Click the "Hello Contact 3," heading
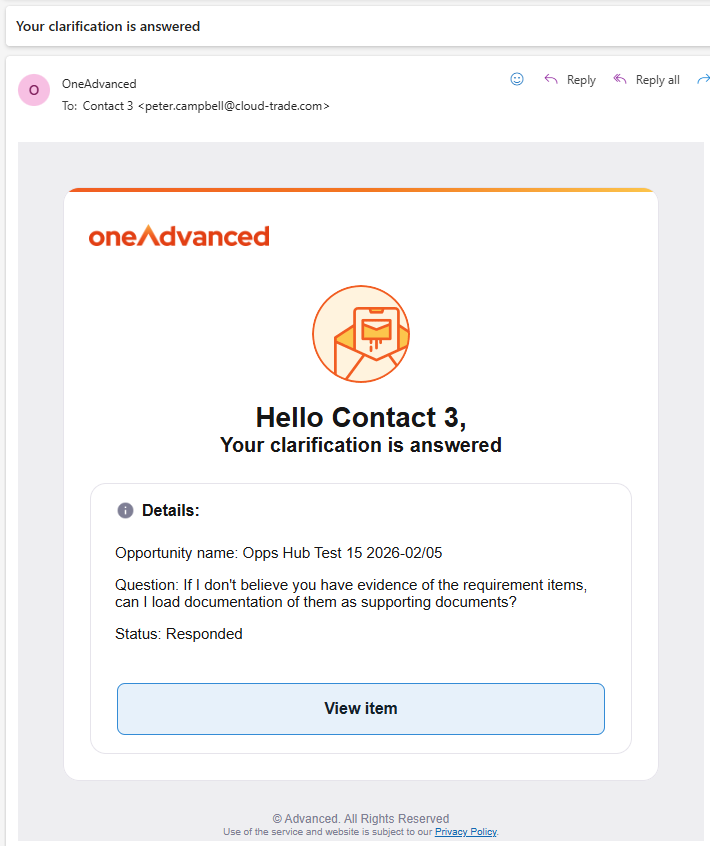The height and width of the screenshot is (846, 710). point(361,417)
